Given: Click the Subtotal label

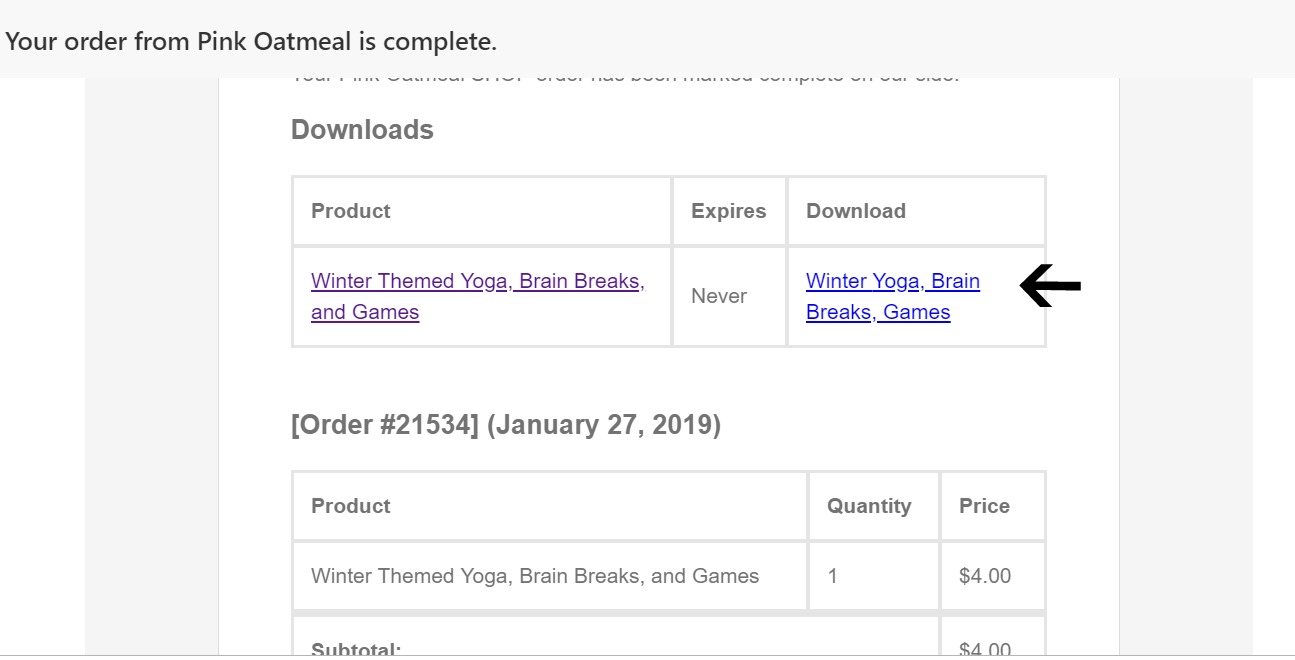Looking at the screenshot, I should [356, 648].
